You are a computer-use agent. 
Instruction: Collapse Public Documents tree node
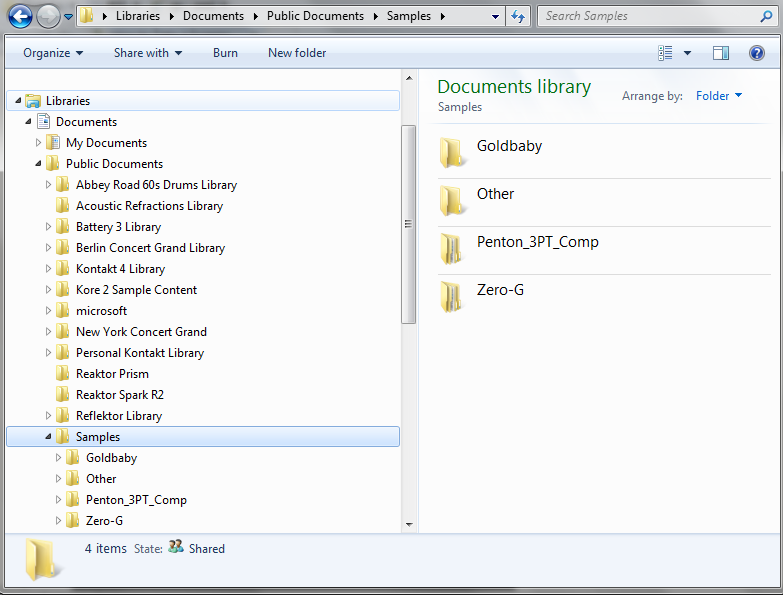coord(38,164)
